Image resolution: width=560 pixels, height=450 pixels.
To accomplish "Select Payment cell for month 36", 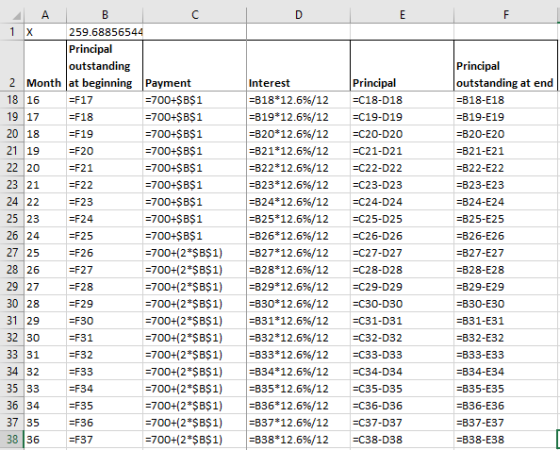I will tap(195, 439).
